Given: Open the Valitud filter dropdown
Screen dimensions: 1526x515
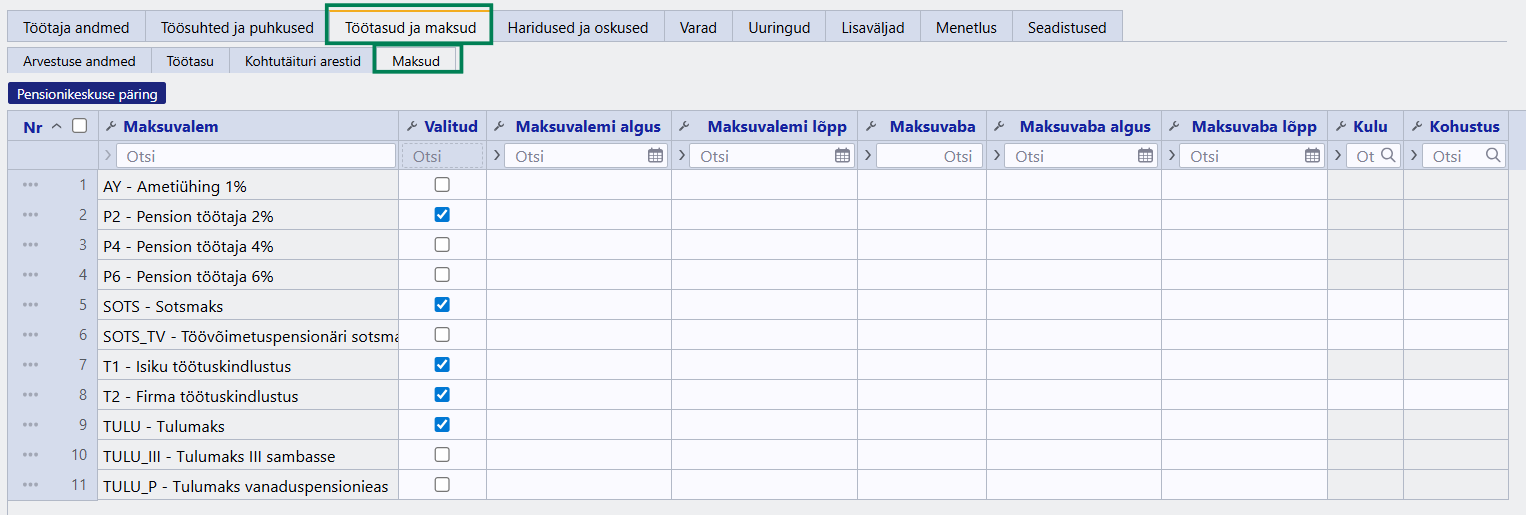Looking at the screenshot, I should [442, 156].
